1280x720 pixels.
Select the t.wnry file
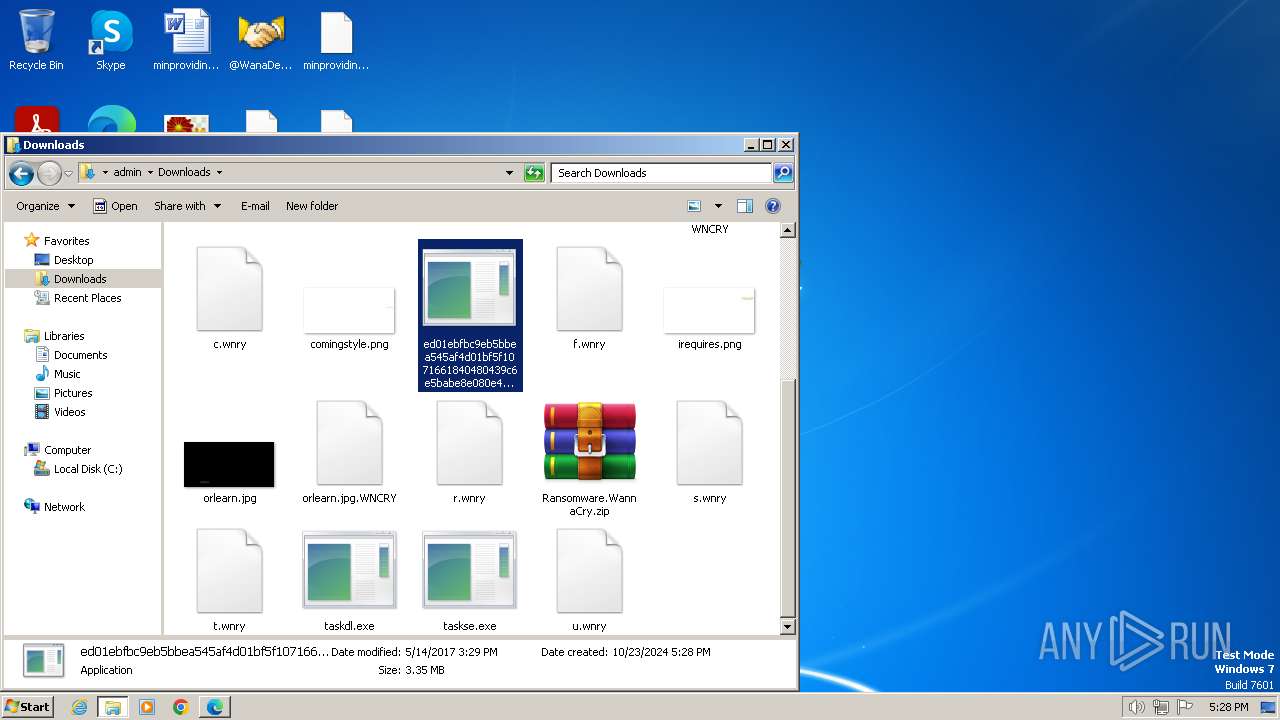229,580
